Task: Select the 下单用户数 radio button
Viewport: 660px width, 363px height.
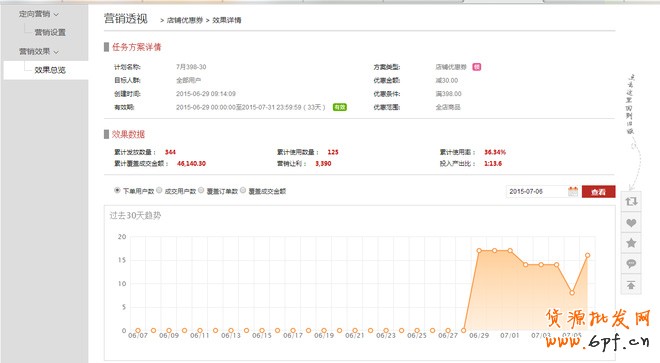Action: (x=117, y=190)
